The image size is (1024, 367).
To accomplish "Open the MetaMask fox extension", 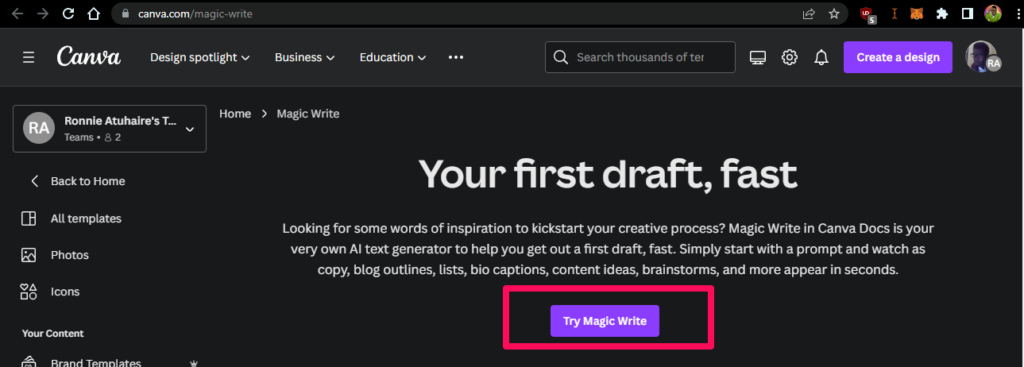I will pos(917,14).
